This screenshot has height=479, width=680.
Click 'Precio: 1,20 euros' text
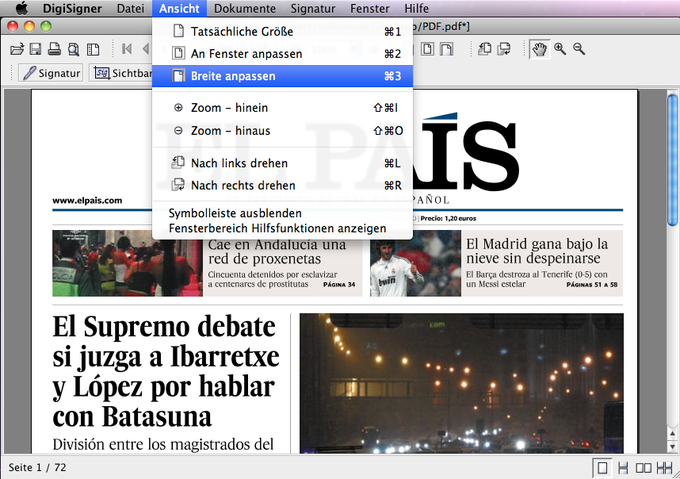click(448, 218)
